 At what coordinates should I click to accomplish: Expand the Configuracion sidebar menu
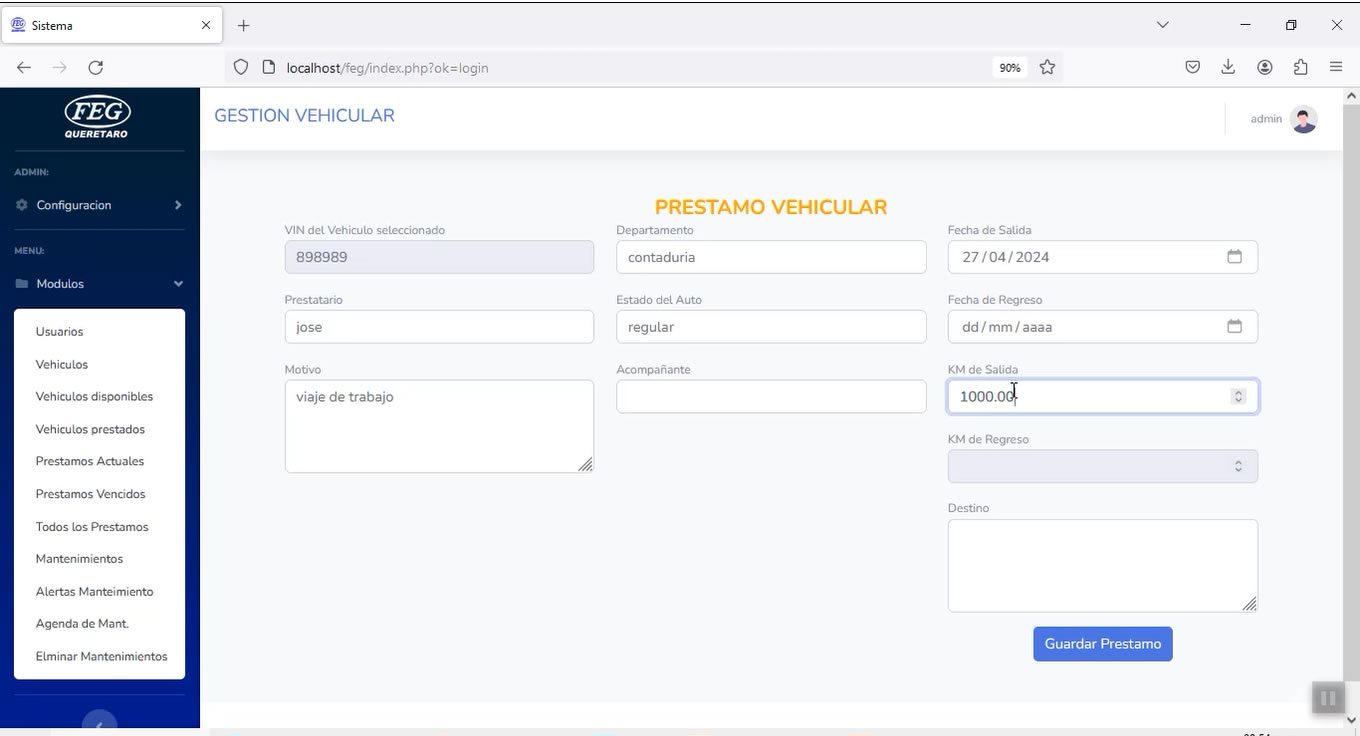(99, 205)
